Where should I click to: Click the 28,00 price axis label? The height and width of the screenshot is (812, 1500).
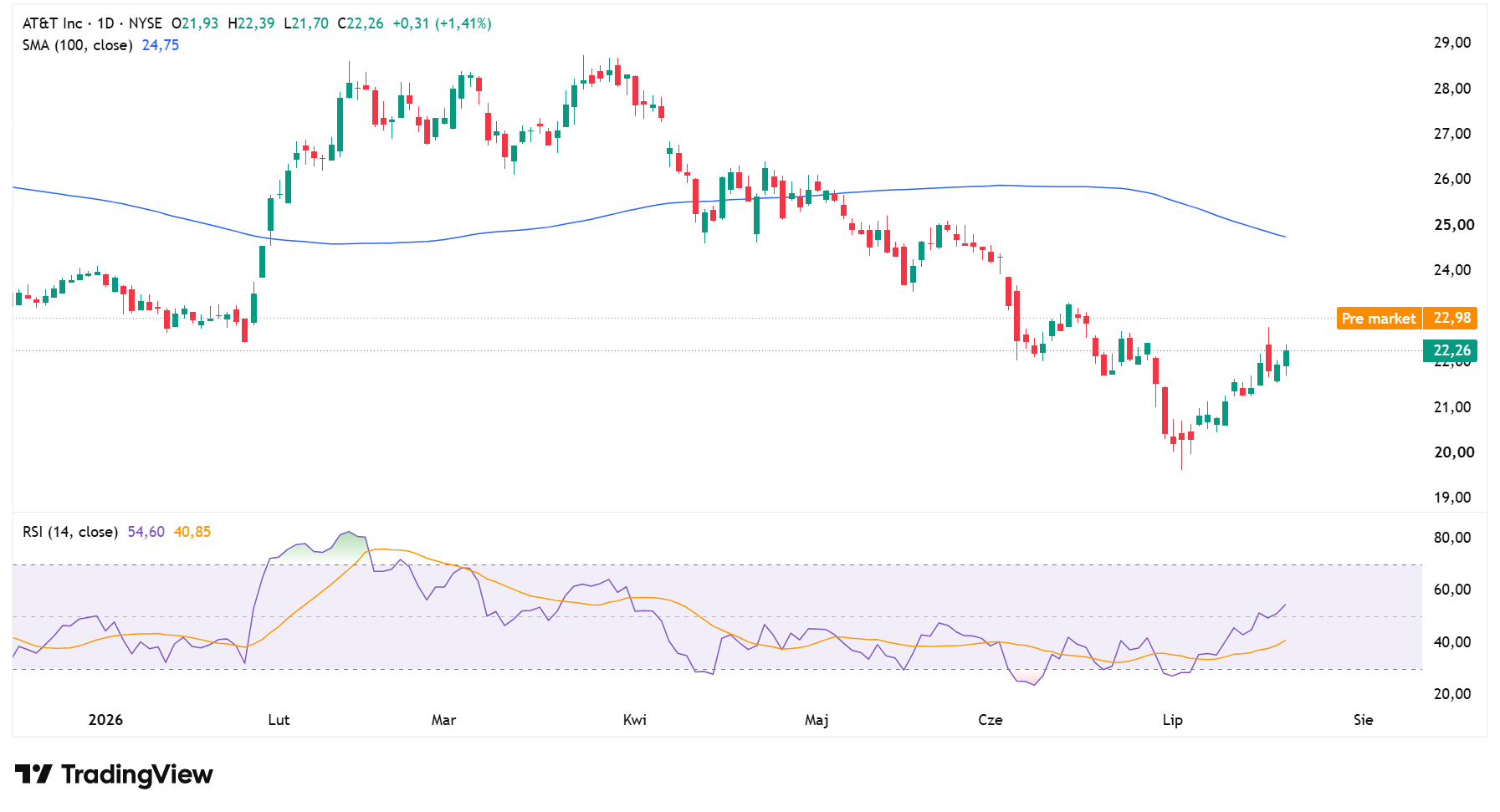click(x=1452, y=89)
